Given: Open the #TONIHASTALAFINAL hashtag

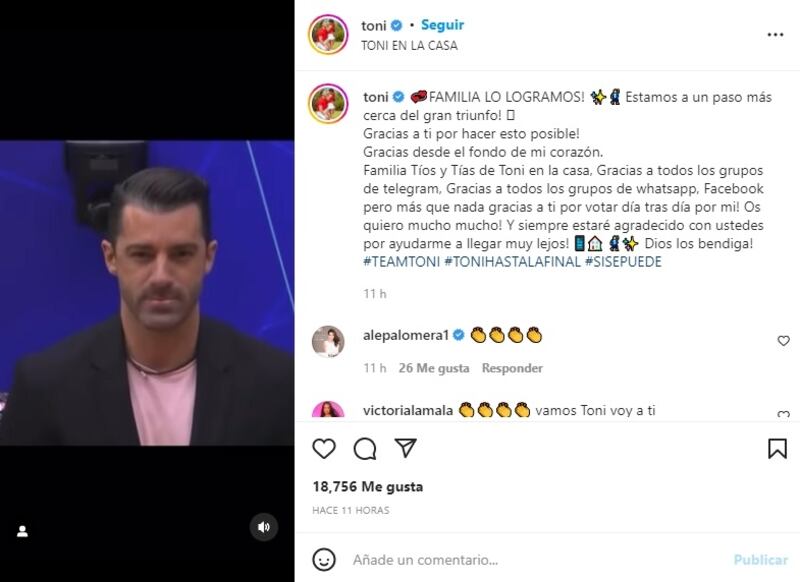Looking at the screenshot, I should (512, 262).
